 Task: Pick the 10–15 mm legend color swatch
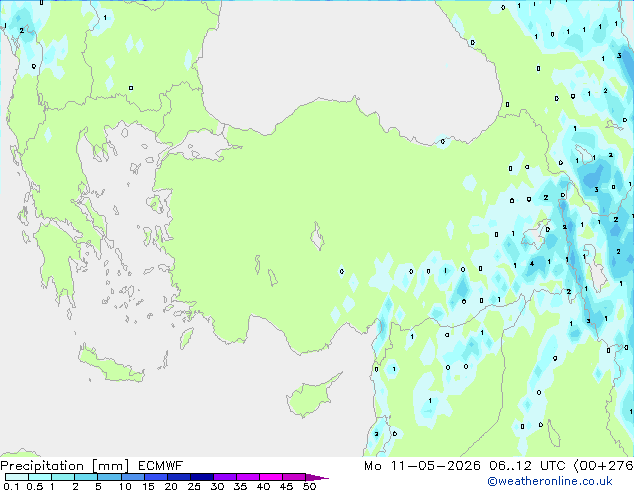pyautogui.click(x=132, y=477)
